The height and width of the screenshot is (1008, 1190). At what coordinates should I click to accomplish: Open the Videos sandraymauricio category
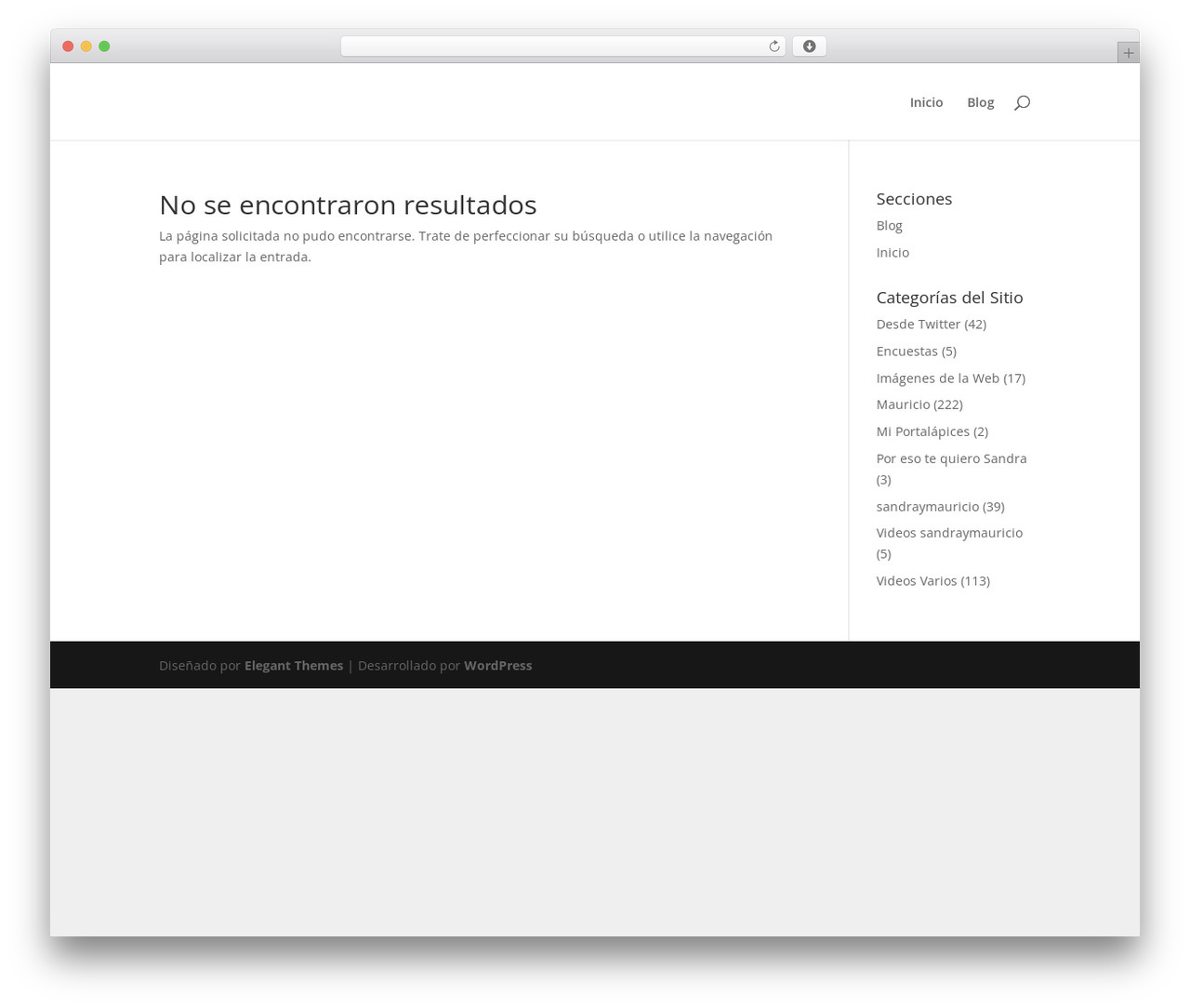click(949, 533)
